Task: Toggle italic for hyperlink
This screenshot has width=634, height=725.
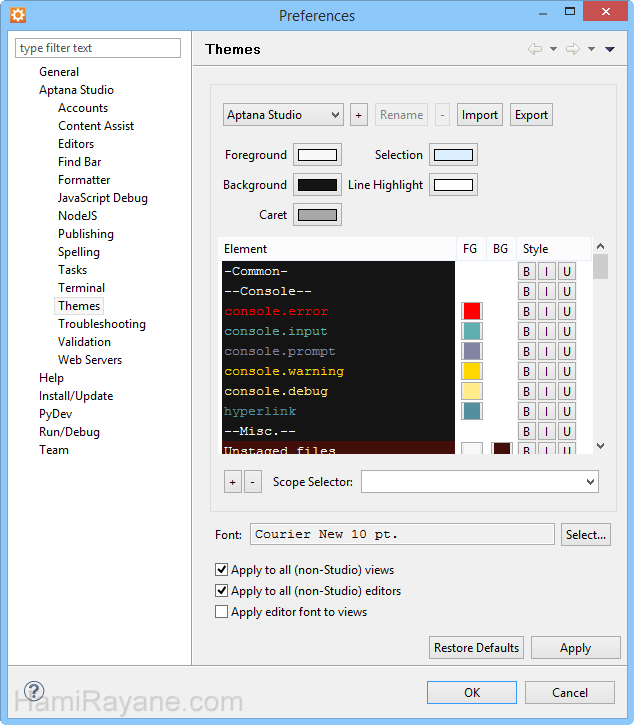Action: tap(546, 411)
